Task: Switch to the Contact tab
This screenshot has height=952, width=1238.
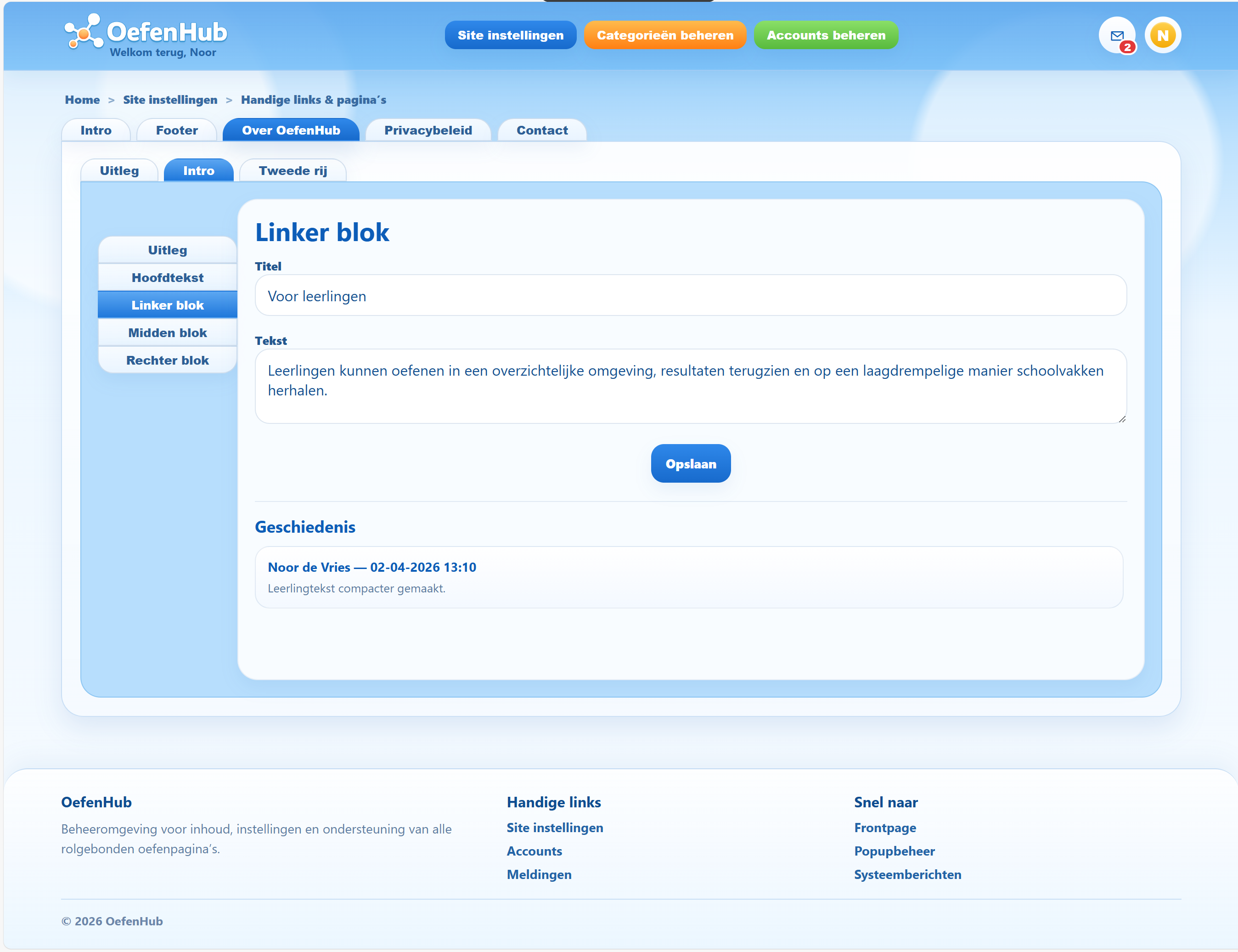Action: (x=542, y=130)
